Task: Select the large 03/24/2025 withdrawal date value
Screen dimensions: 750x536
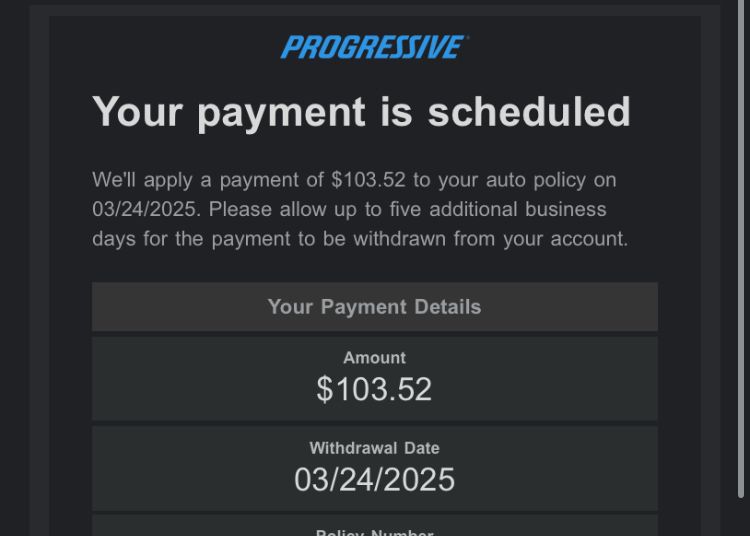Action: point(375,480)
